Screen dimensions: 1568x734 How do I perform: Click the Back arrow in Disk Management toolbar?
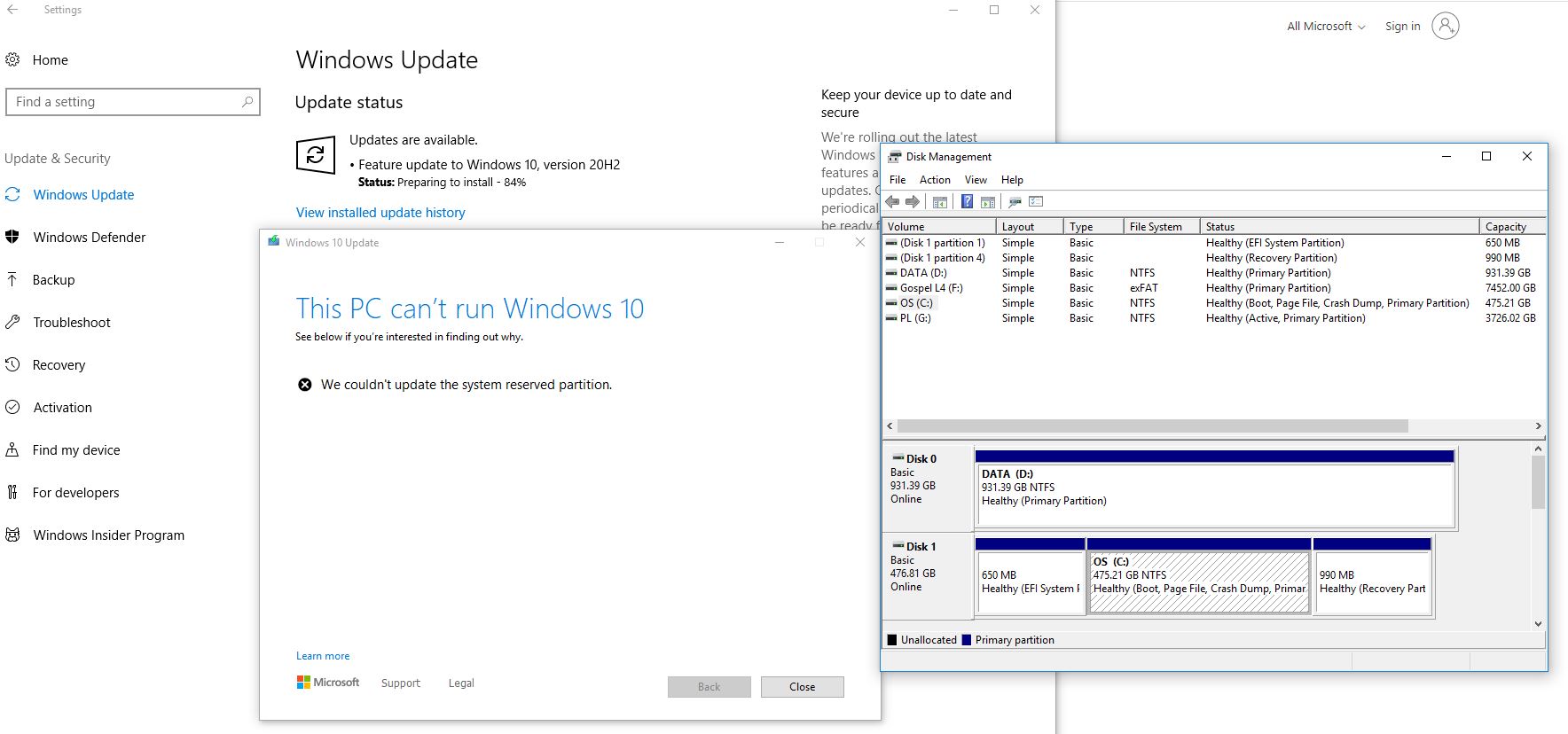tap(892, 202)
